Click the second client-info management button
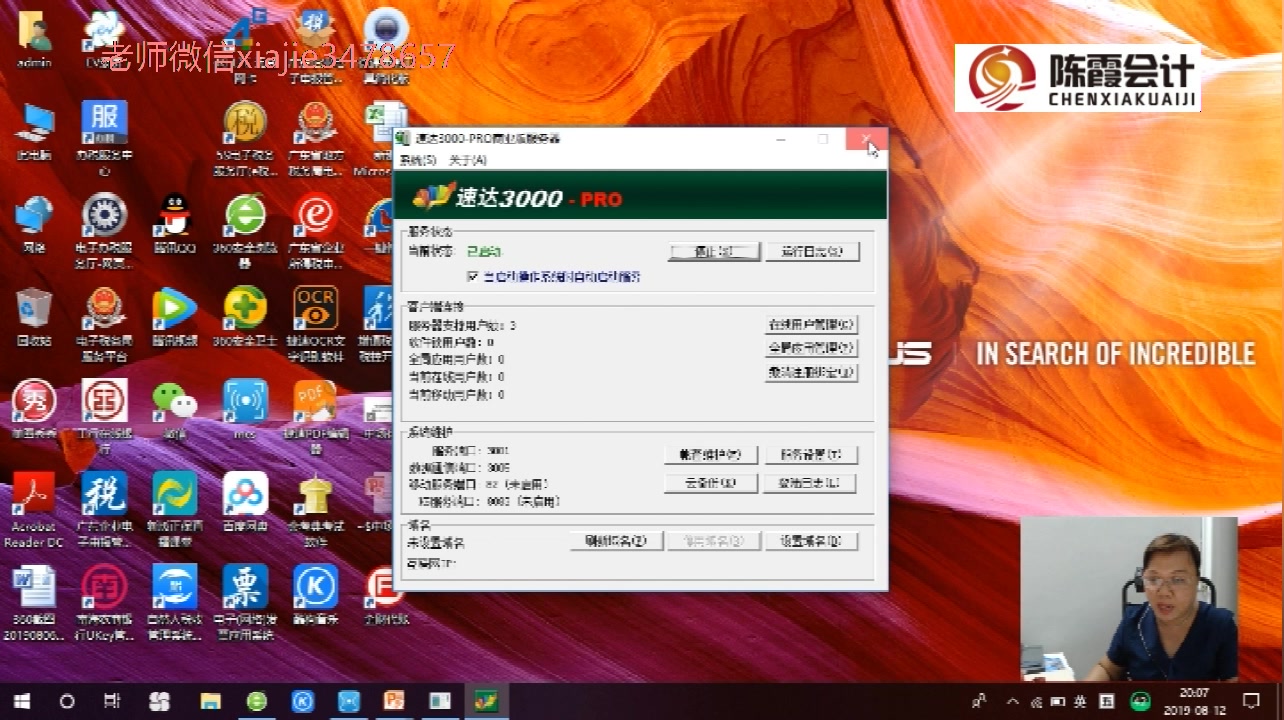Viewport: 1284px width, 720px height. [812, 348]
